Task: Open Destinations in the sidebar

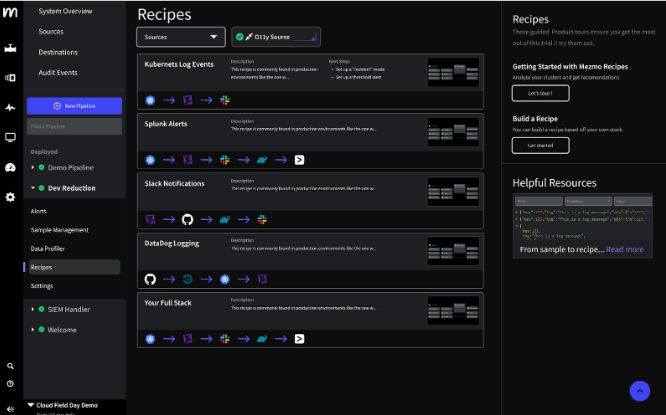Action: [x=58, y=52]
